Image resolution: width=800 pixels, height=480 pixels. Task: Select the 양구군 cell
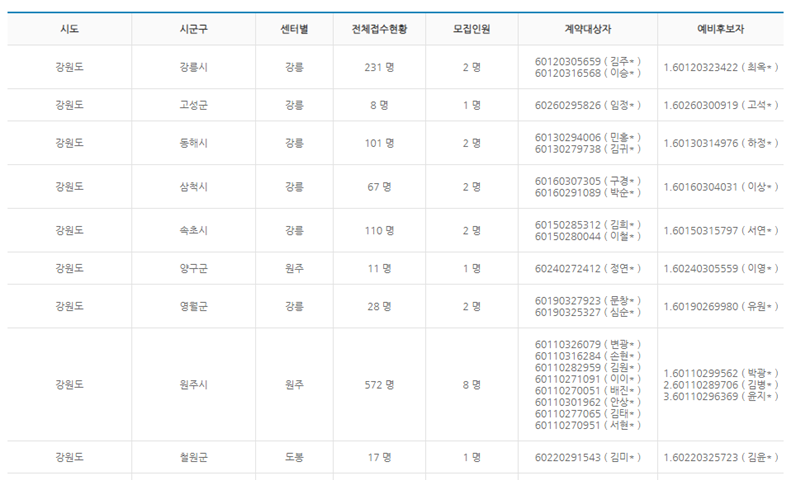(193, 268)
